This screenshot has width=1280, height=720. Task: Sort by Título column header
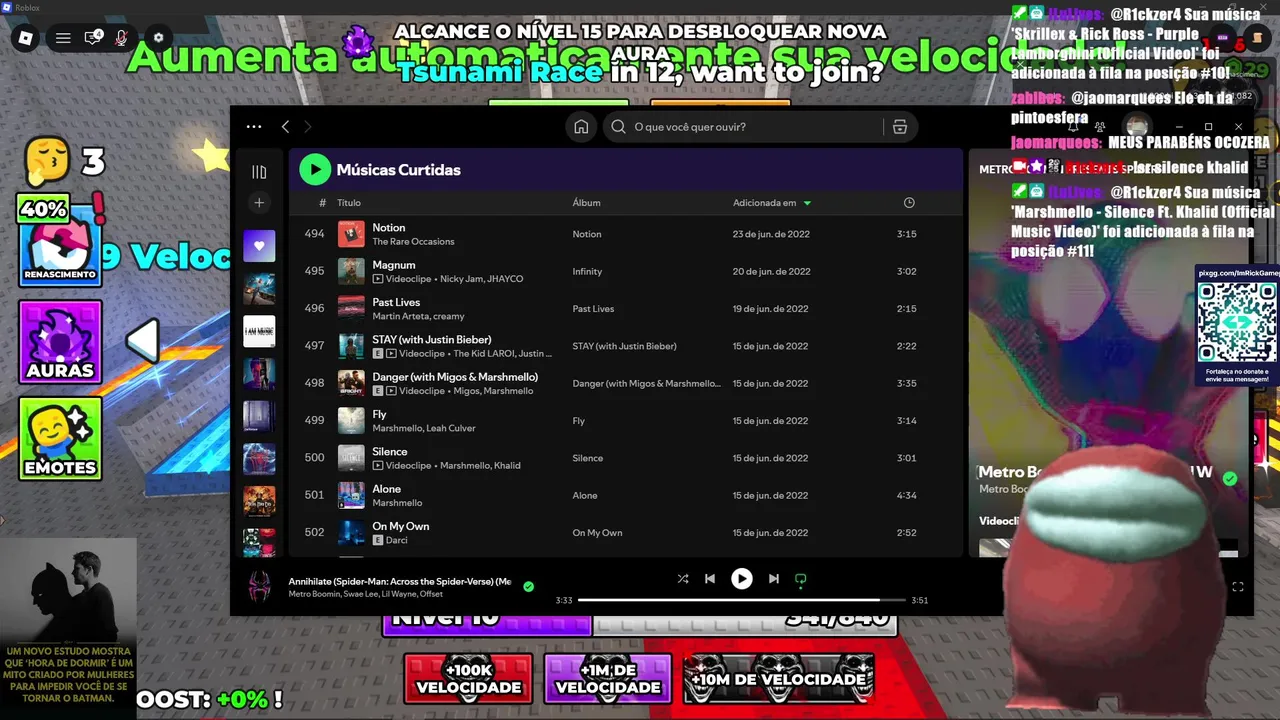(348, 203)
